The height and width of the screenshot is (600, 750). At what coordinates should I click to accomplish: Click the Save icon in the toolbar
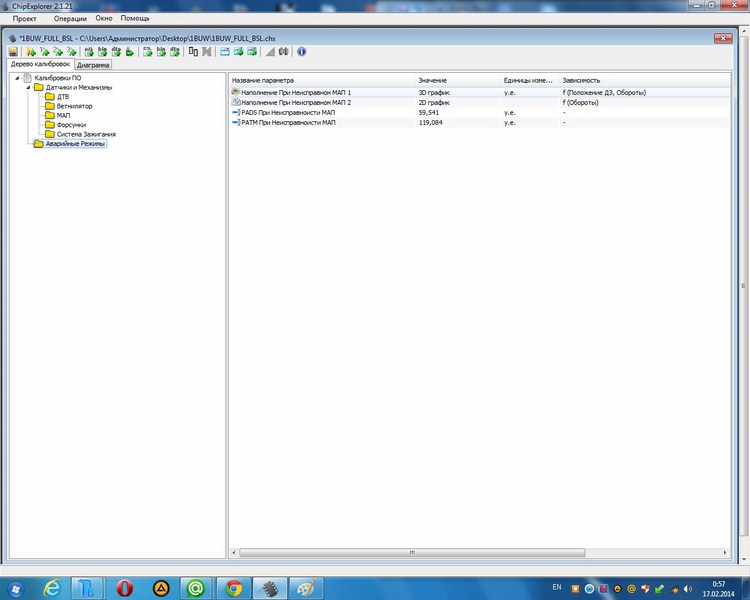click(13, 51)
